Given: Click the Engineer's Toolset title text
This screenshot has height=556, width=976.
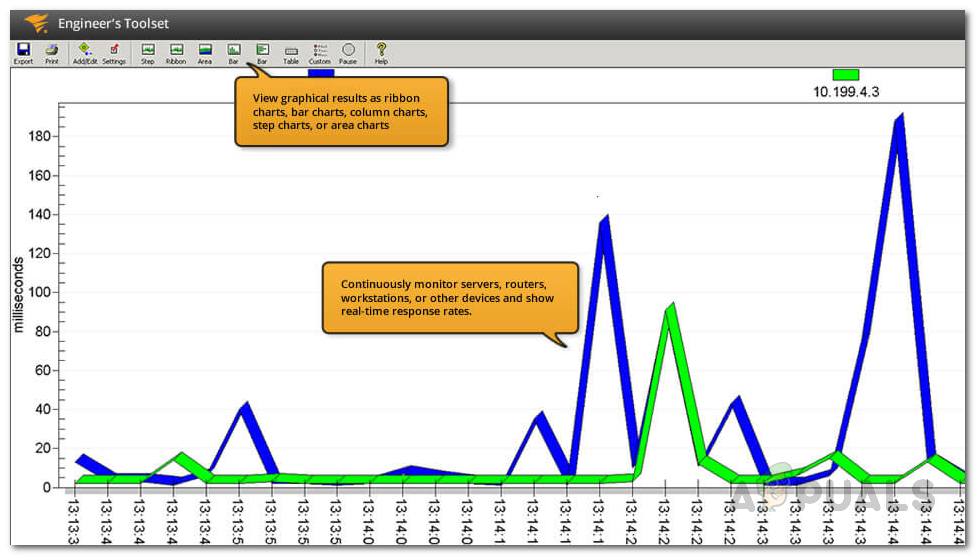Looking at the screenshot, I should click(x=113, y=24).
